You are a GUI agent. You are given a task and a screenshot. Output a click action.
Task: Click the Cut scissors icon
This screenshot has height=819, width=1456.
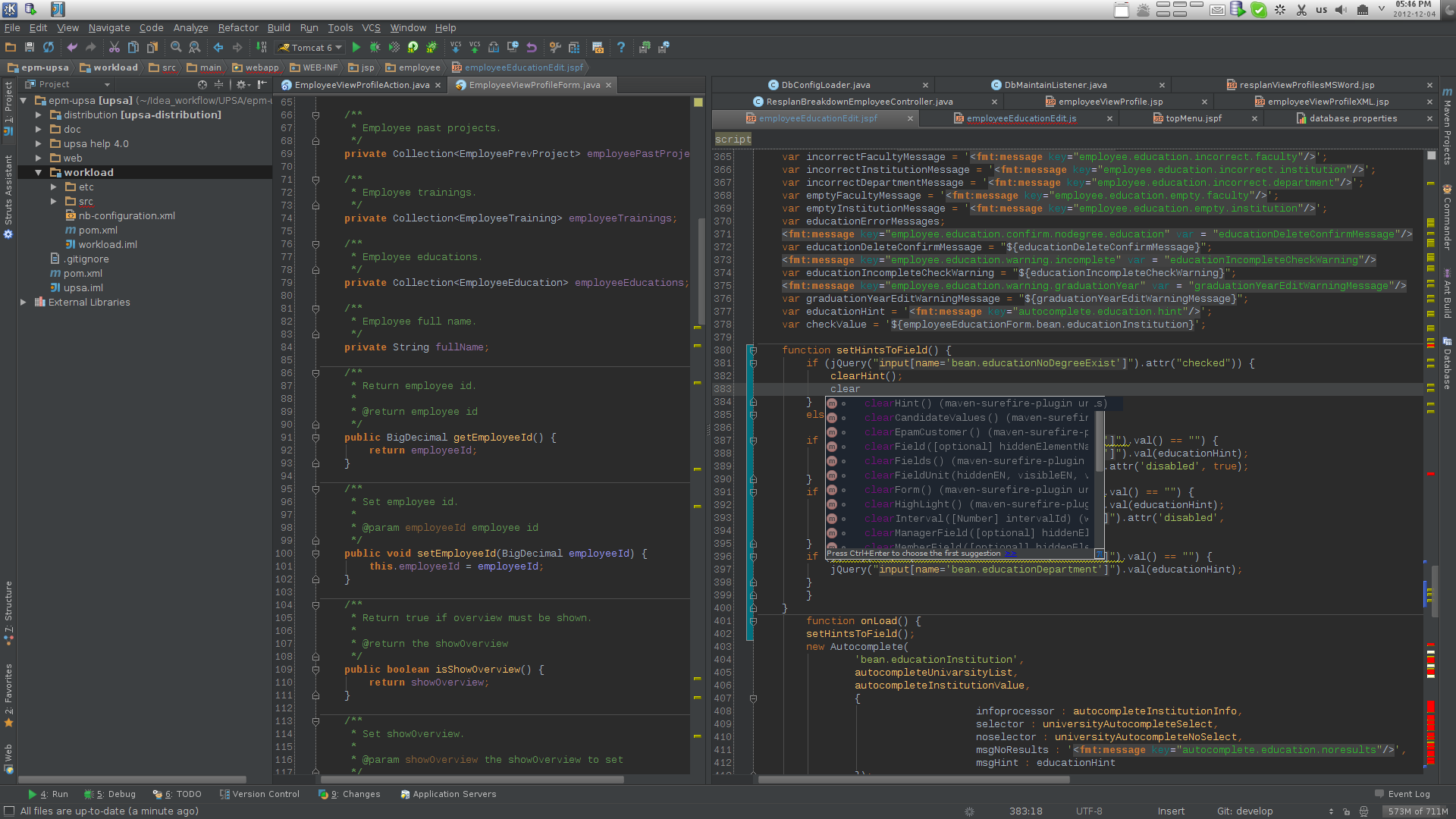pyautogui.click(x=114, y=47)
